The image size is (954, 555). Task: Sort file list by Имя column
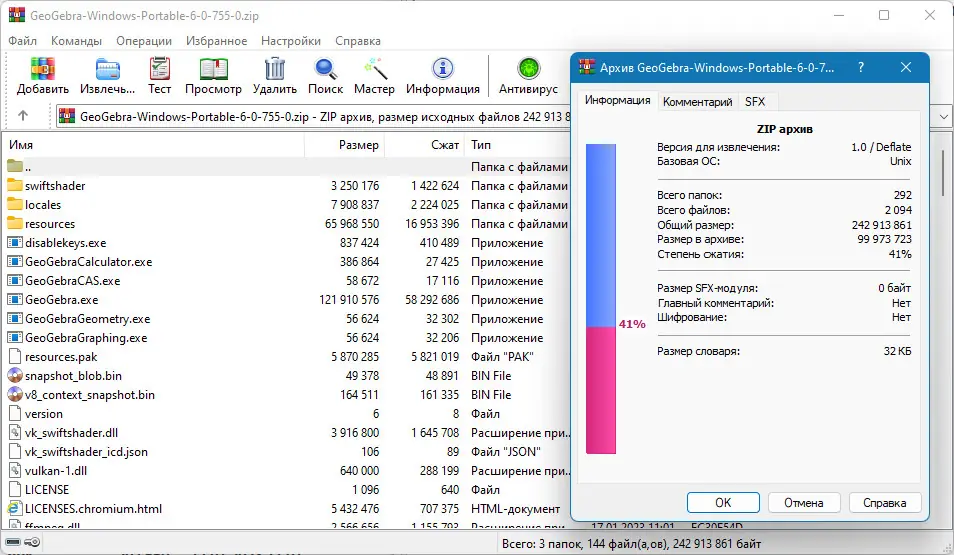point(153,145)
